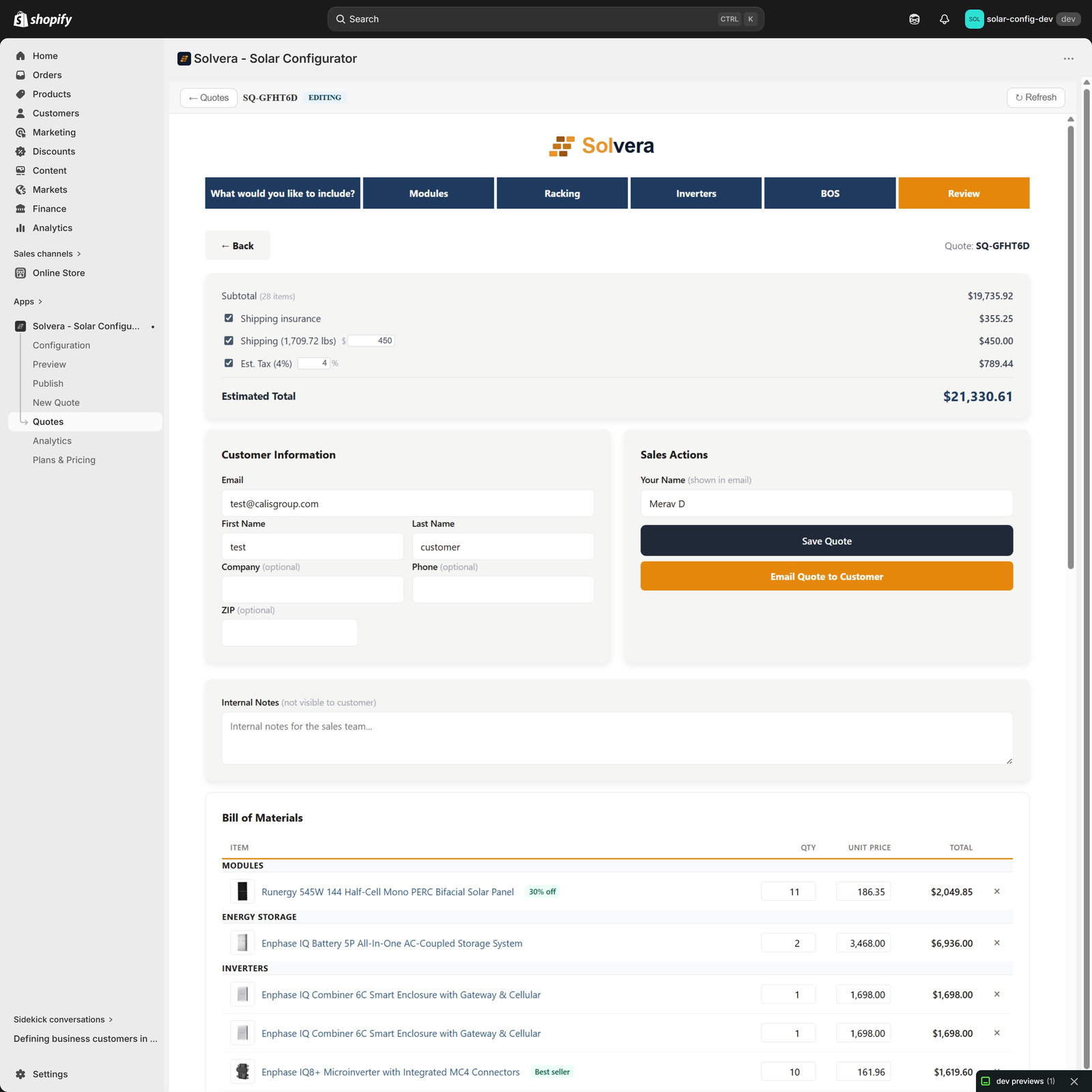
Task: Open Plans & Pricing submenu item
Action: point(64,460)
